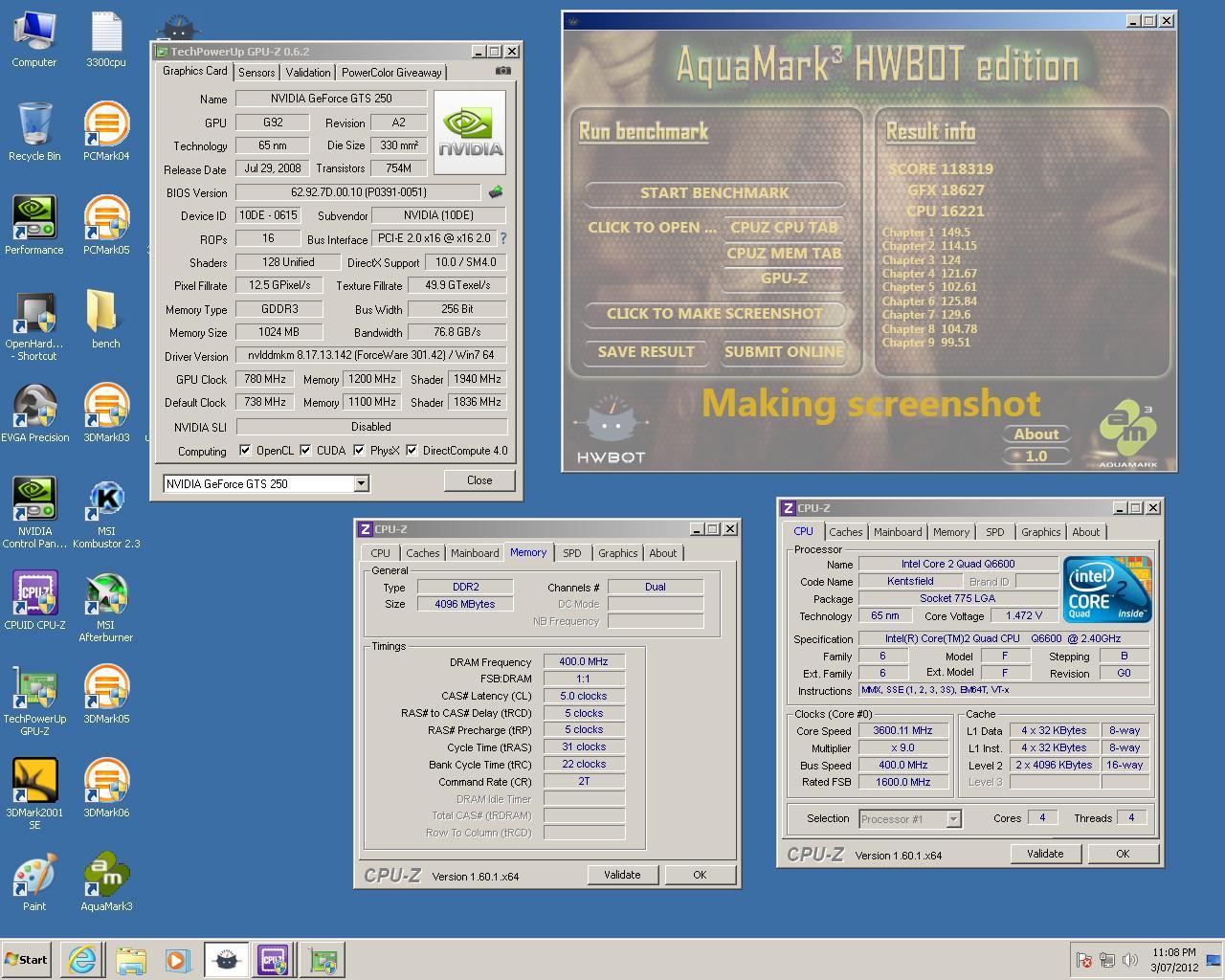Open Paint desktop icon
Viewport: 1225px width, 980px height.
pos(34,882)
